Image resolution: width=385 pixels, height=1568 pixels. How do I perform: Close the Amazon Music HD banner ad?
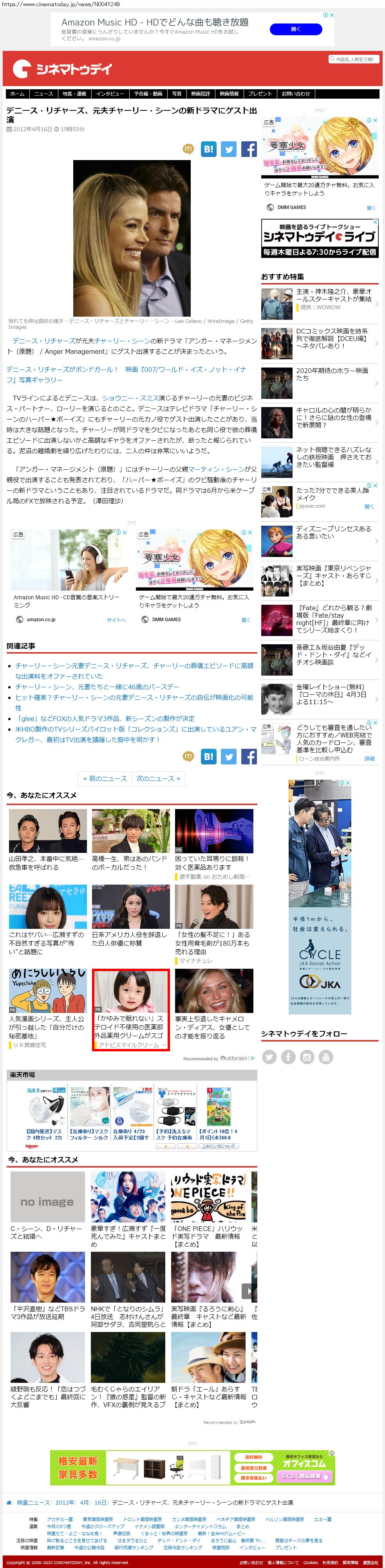pyautogui.click(x=331, y=15)
